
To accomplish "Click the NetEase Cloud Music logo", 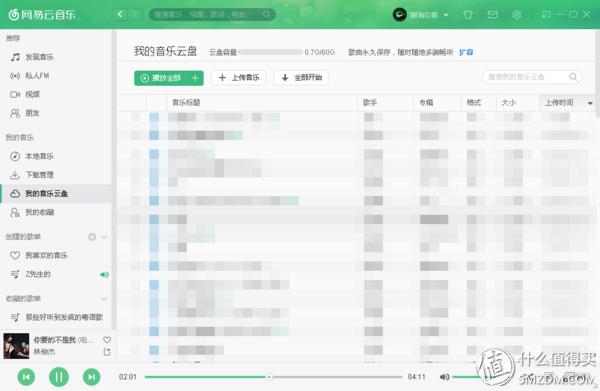I will click(x=42, y=15).
